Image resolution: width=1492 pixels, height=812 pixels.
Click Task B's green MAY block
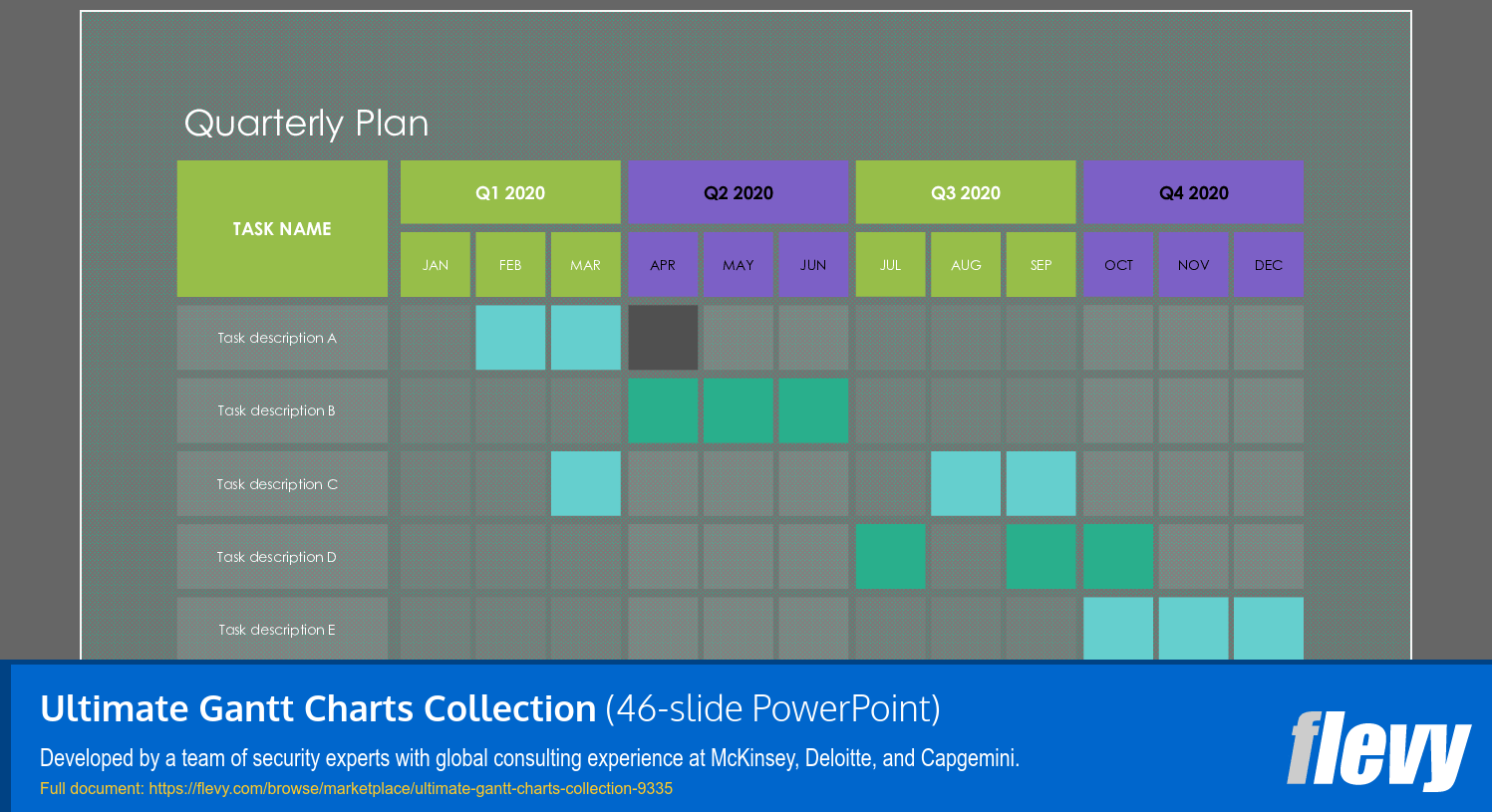tap(739, 410)
